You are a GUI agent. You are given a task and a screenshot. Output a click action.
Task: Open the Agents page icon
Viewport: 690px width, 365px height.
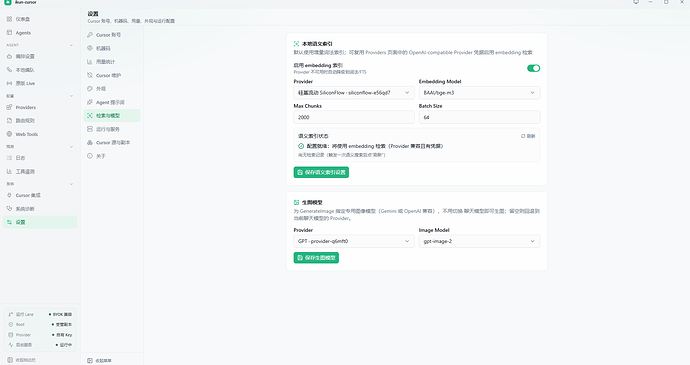(9, 33)
